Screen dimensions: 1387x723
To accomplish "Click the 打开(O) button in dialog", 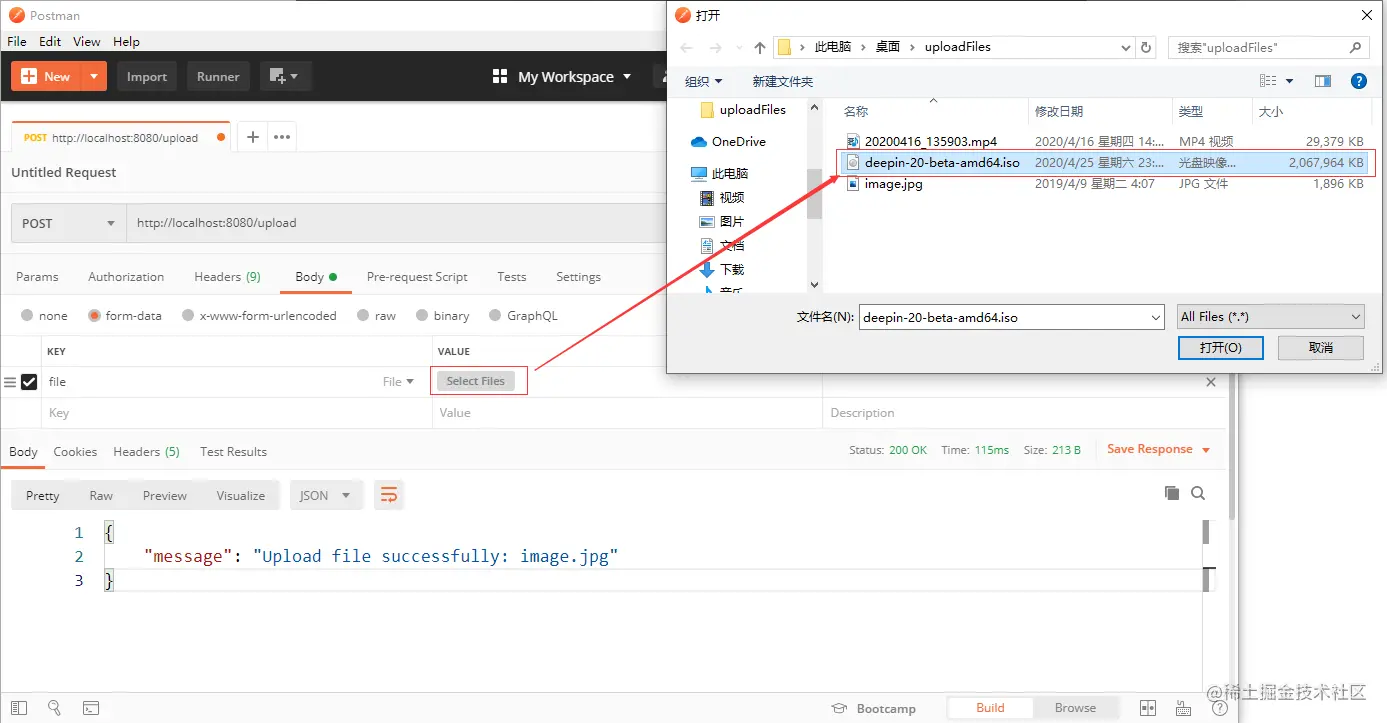I will (1220, 347).
